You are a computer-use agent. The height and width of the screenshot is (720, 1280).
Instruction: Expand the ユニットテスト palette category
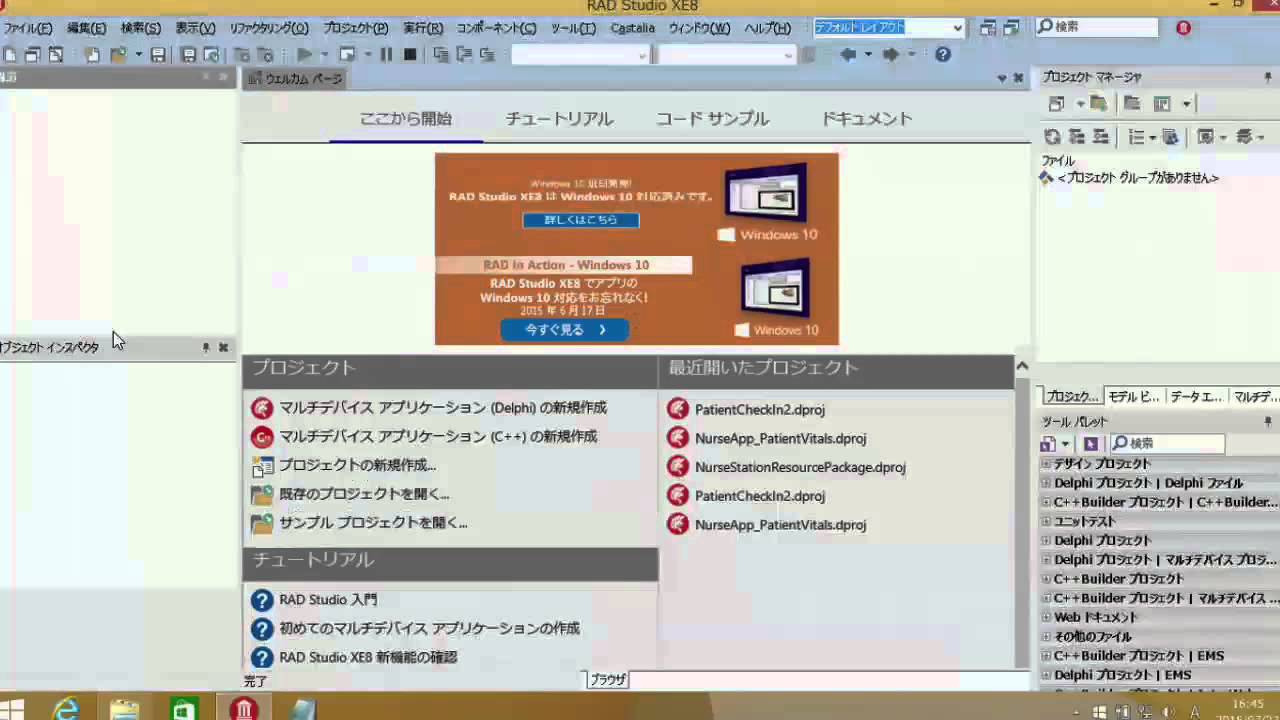pos(1046,521)
